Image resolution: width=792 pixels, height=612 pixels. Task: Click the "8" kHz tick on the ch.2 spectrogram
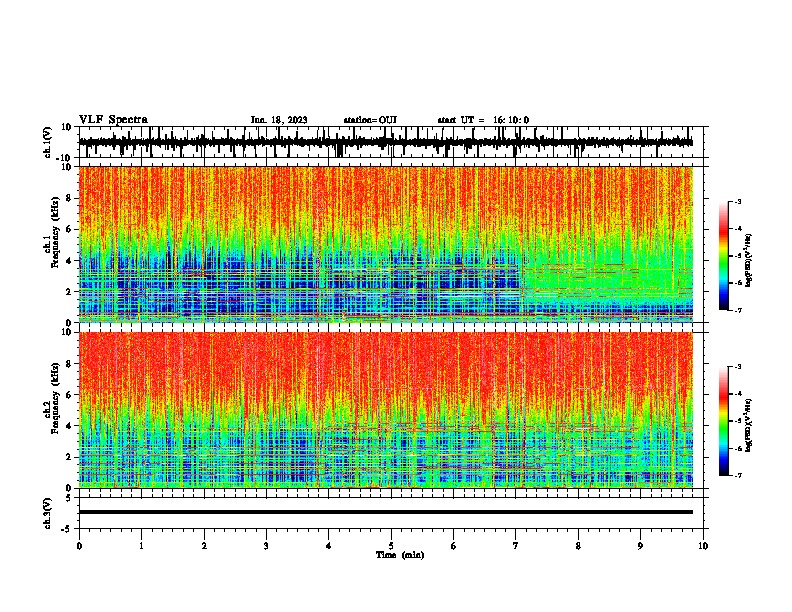coord(69,364)
